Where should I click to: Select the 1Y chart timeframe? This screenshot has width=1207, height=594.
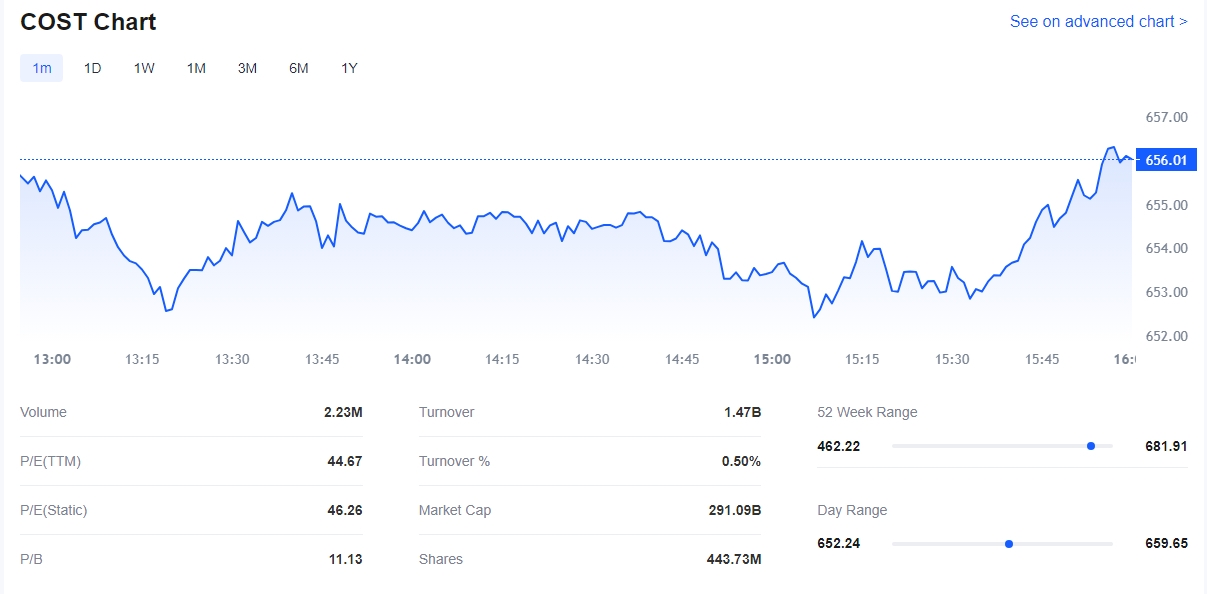coord(349,68)
